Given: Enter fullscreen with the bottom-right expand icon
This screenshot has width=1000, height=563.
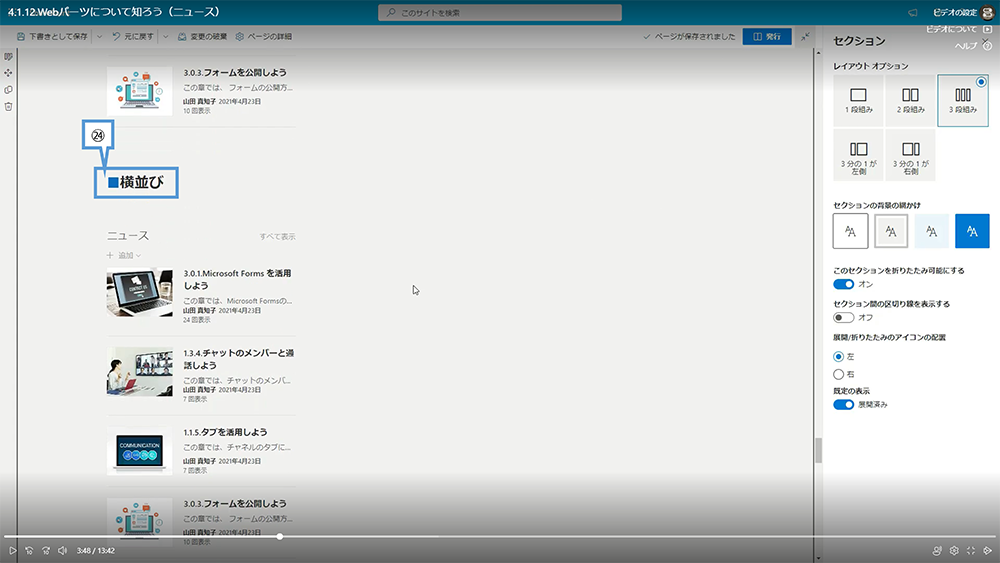Looking at the screenshot, I should point(971,550).
